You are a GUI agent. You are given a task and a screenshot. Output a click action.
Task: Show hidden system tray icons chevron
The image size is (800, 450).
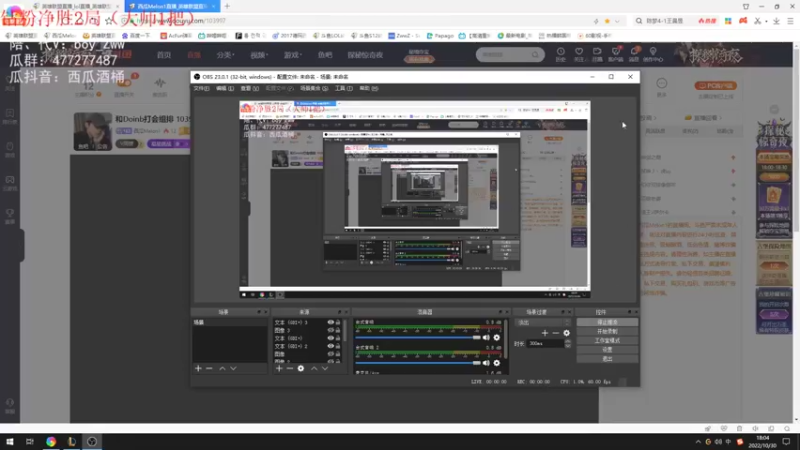[697, 442]
